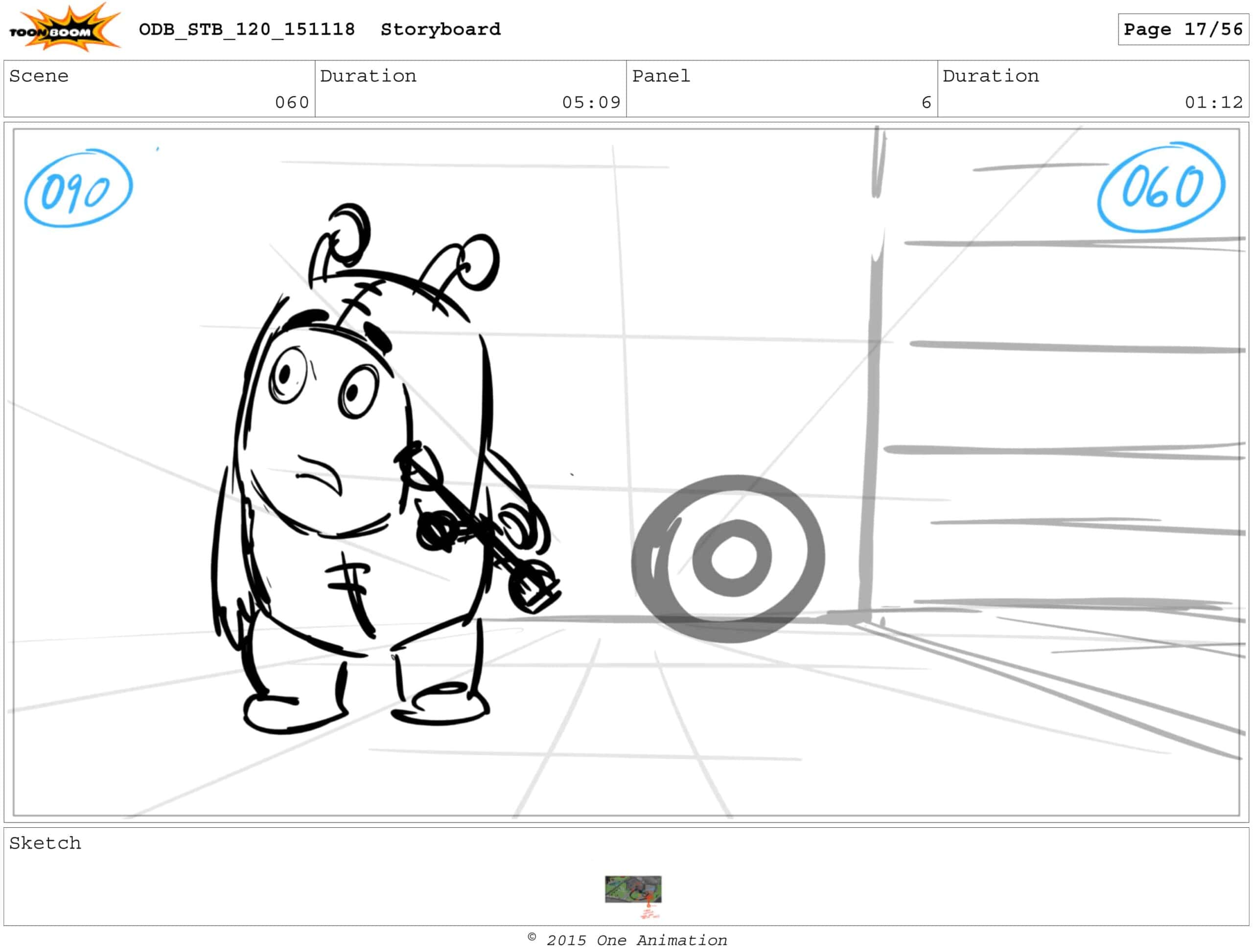The image size is (1253, 952).
Task: Click the Scene label
Action: [x=39, y=76]
